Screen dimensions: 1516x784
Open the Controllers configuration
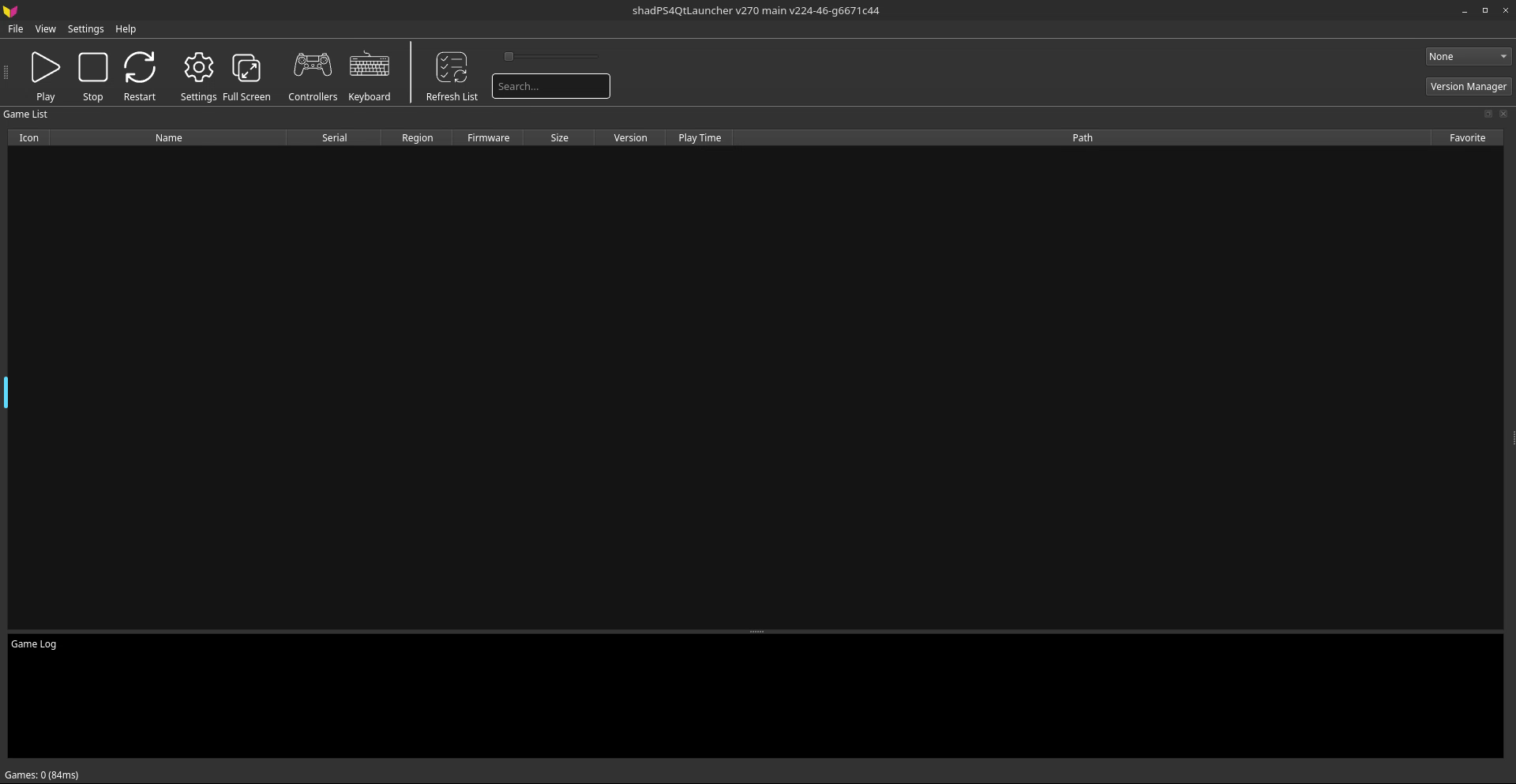[x=313, y=66]
